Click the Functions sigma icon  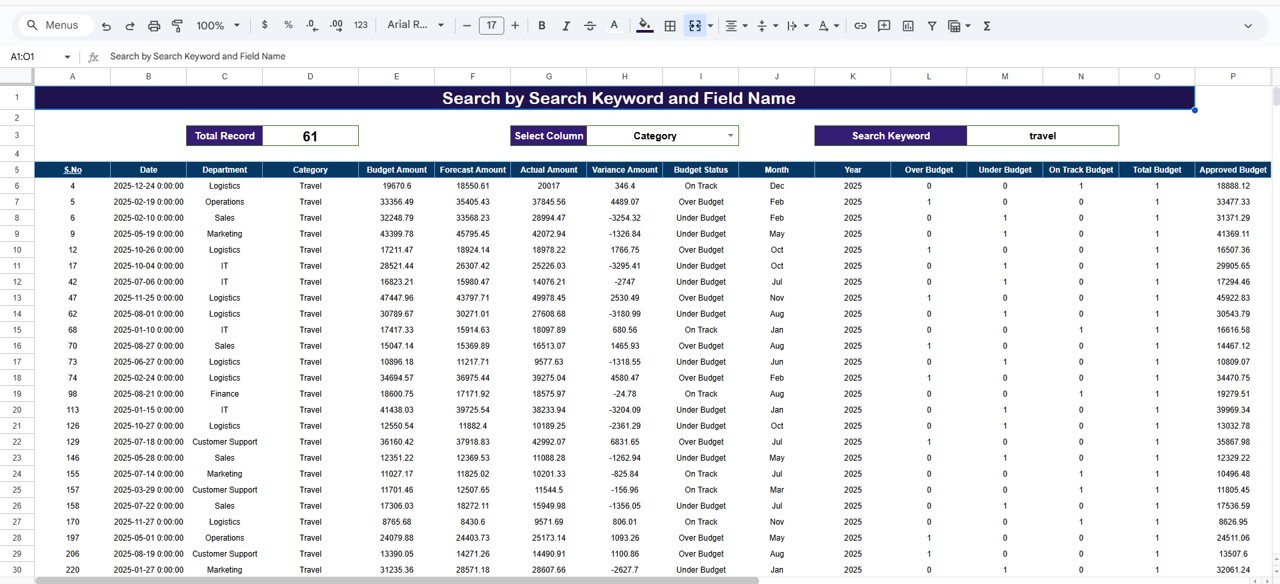(x=986, y=25)
